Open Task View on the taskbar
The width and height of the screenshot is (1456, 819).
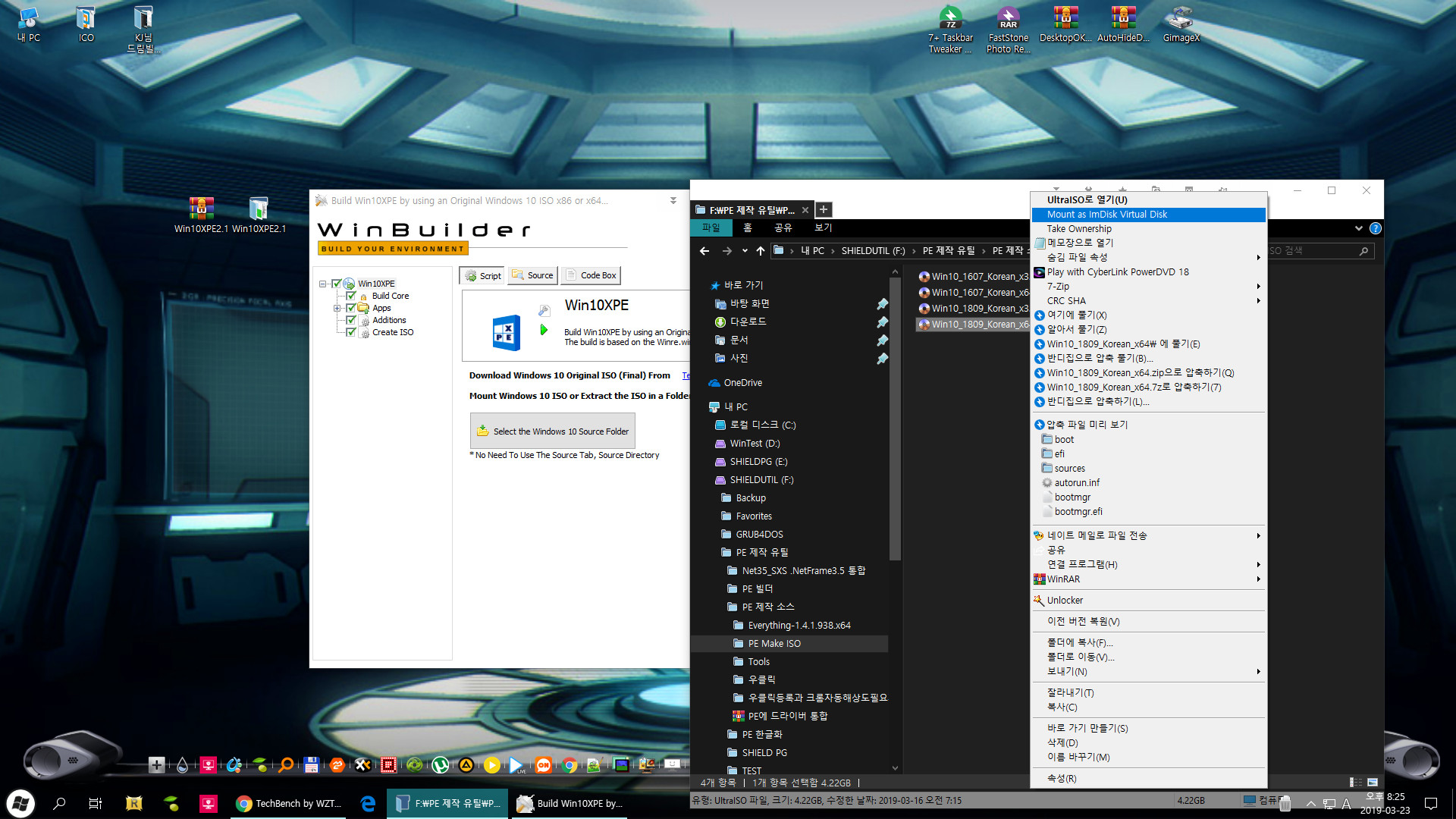96,803
